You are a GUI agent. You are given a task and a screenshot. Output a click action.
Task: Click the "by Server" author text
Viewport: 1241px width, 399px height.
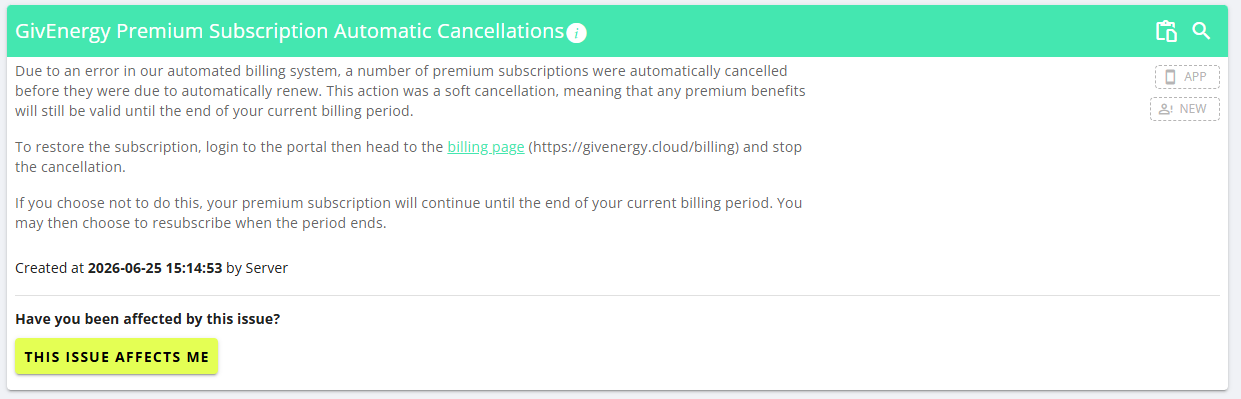257,268
